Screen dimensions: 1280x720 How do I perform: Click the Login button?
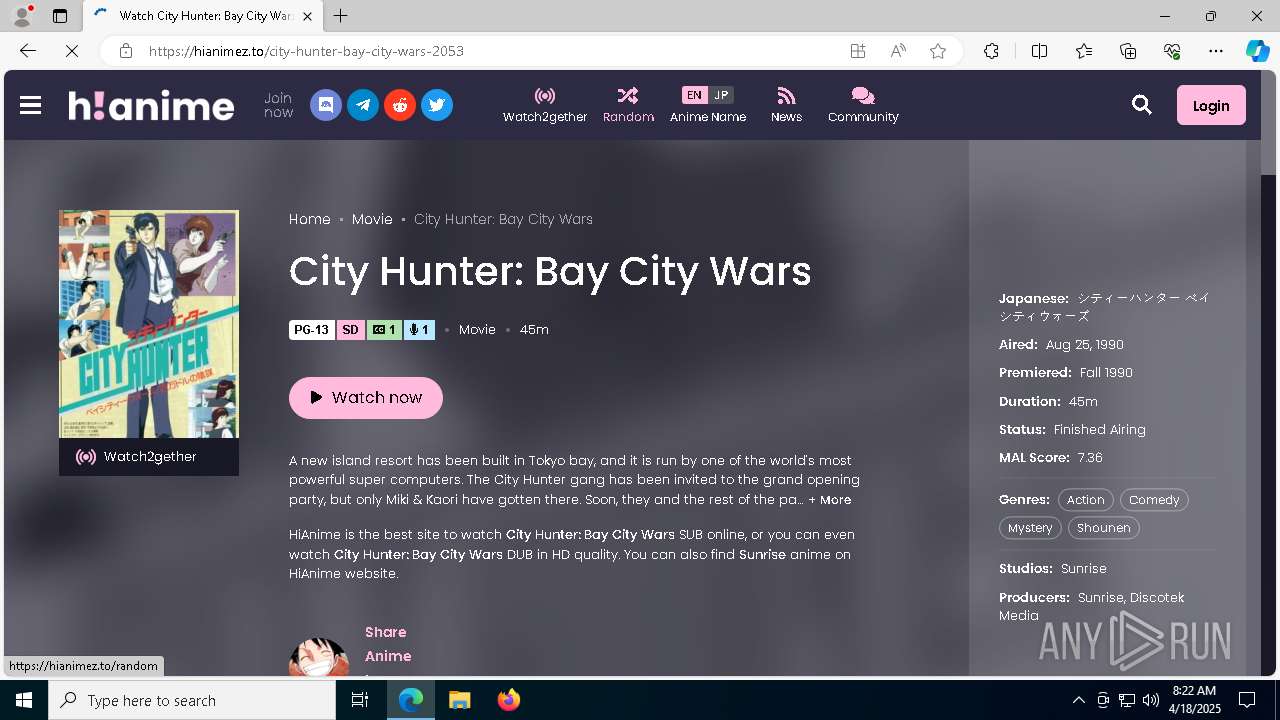pyautogui.click(x=1211, y=105)
